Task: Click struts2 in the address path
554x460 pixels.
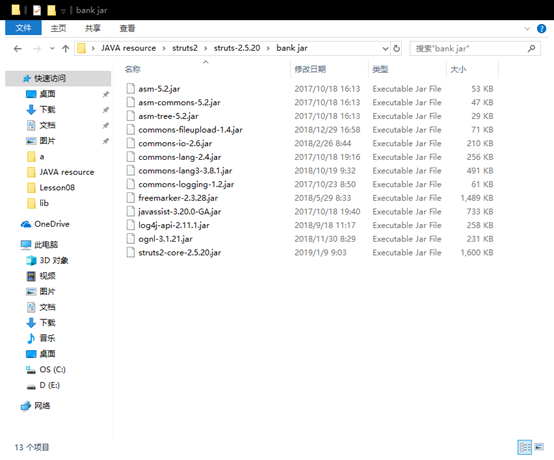Action: (x=185, y=48)
